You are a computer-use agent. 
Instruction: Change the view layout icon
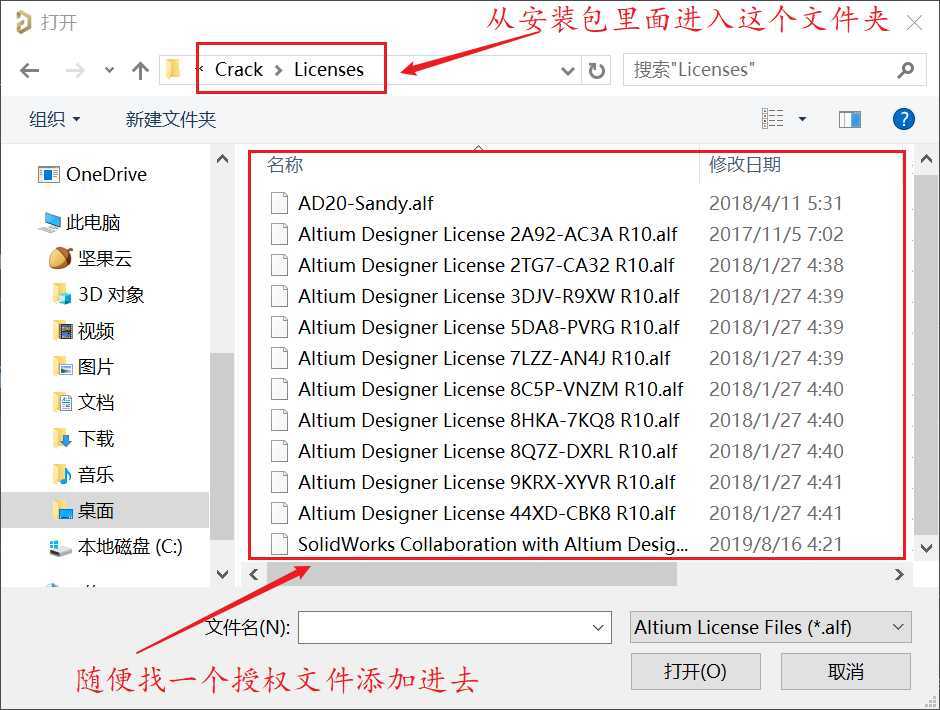click(772, 119)
